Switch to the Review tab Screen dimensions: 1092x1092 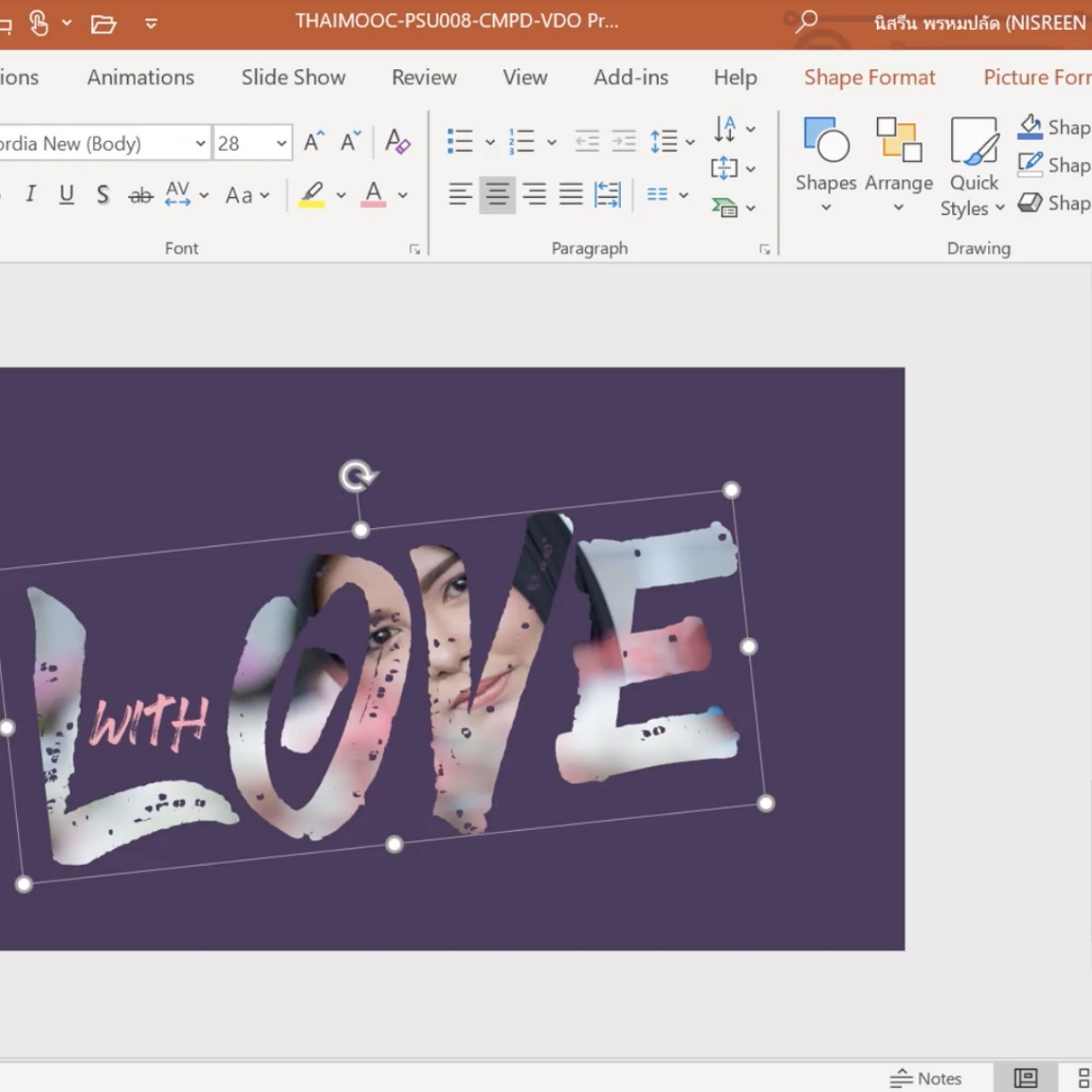(424, 77)
